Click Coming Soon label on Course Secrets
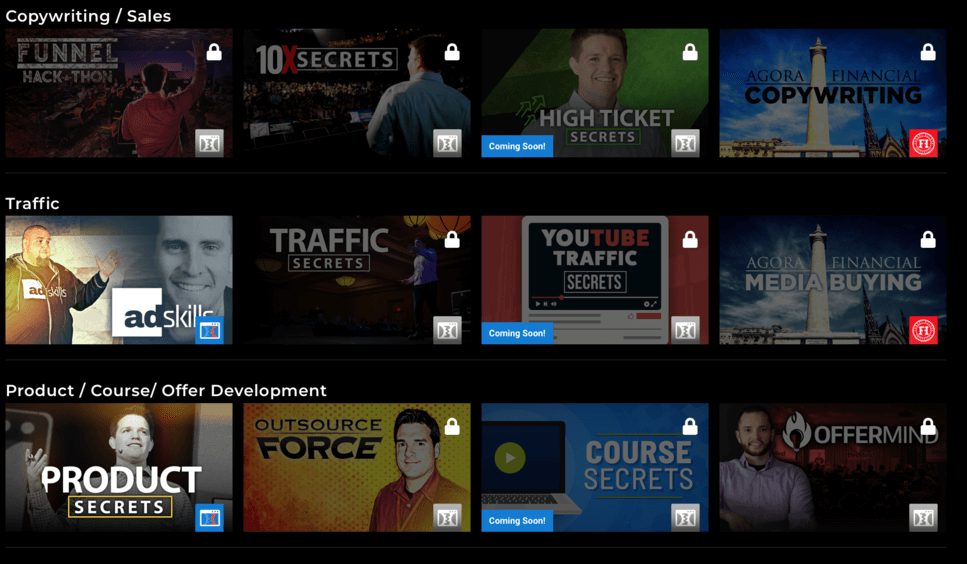This screenshot has height=564, width=967. [517, 521]
